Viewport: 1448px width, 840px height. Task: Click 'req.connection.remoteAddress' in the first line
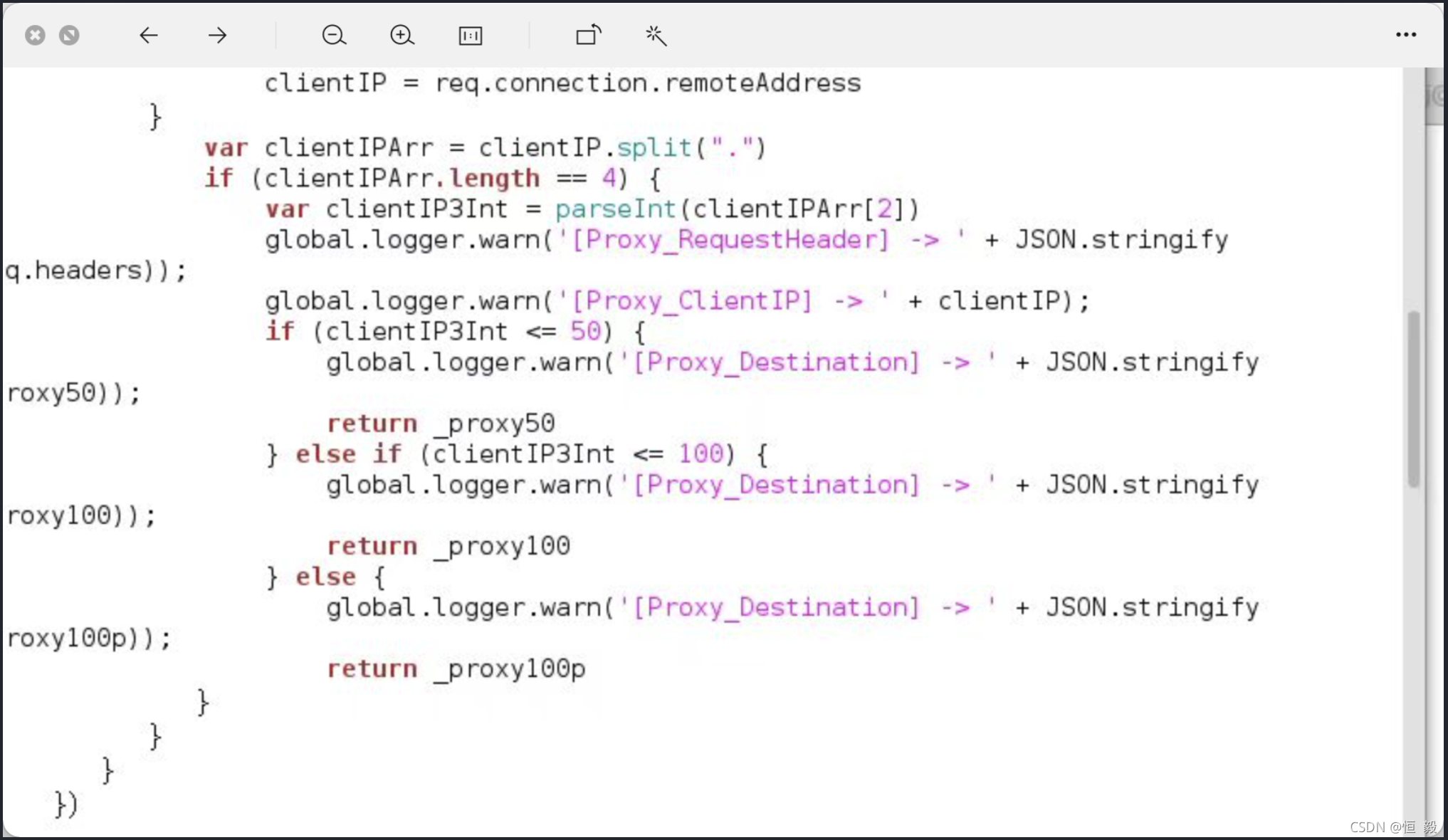point(648,83)
